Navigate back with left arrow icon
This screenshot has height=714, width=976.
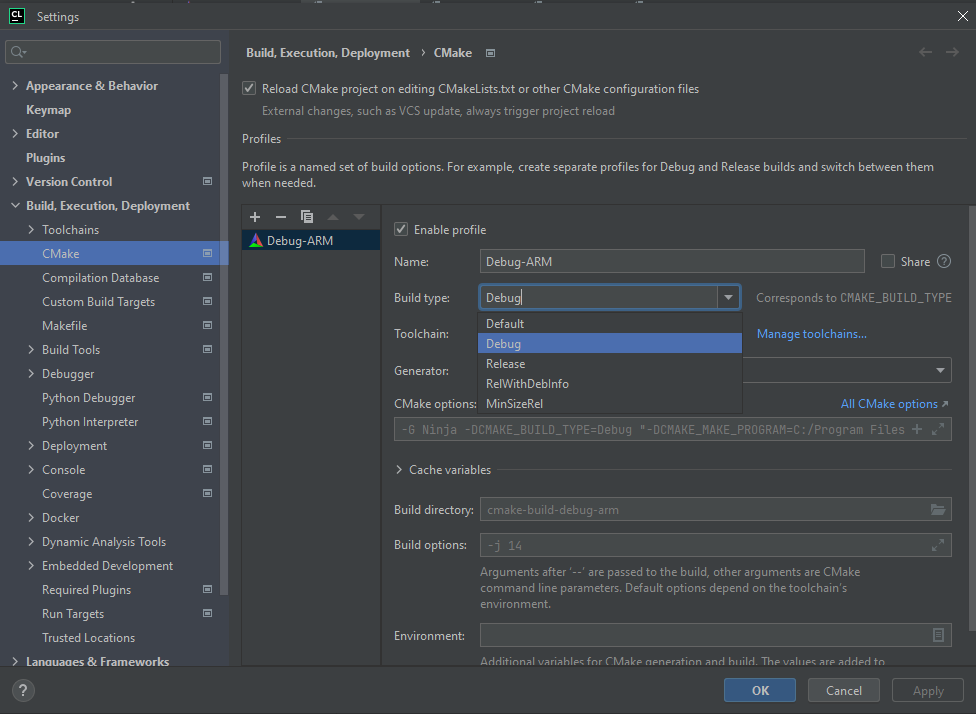926,52
